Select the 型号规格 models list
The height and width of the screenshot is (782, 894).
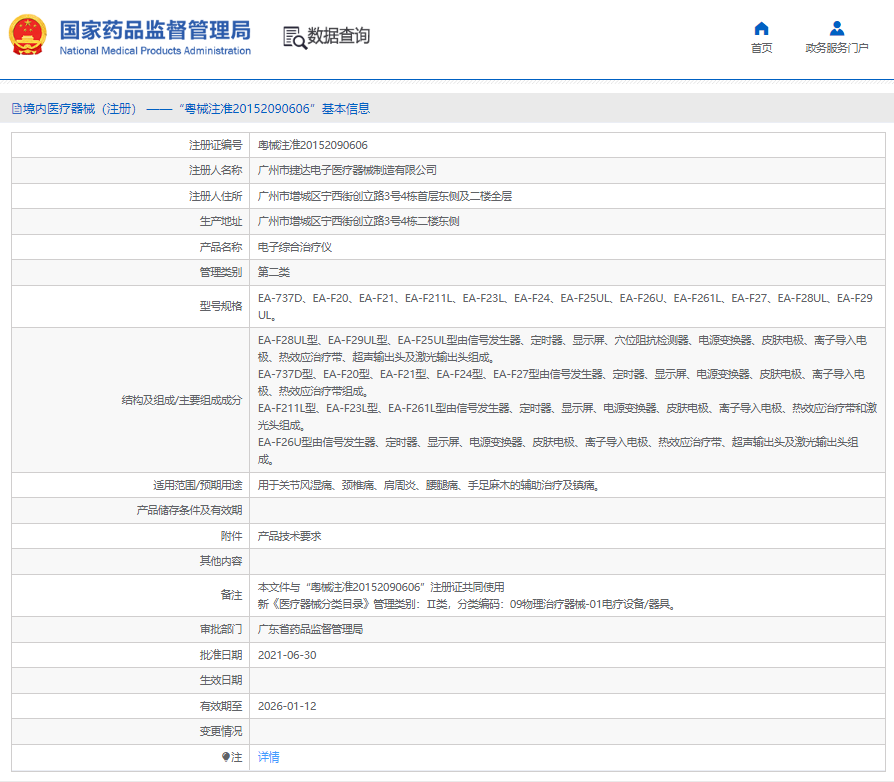coord(565,307)
